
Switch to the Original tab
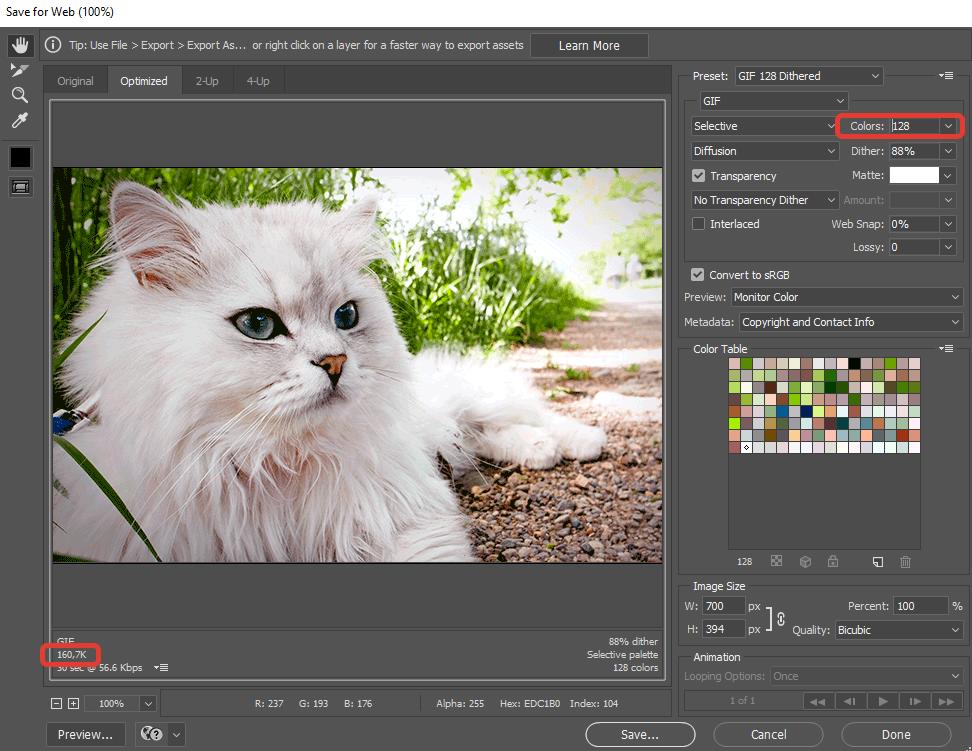click(75, 81)
